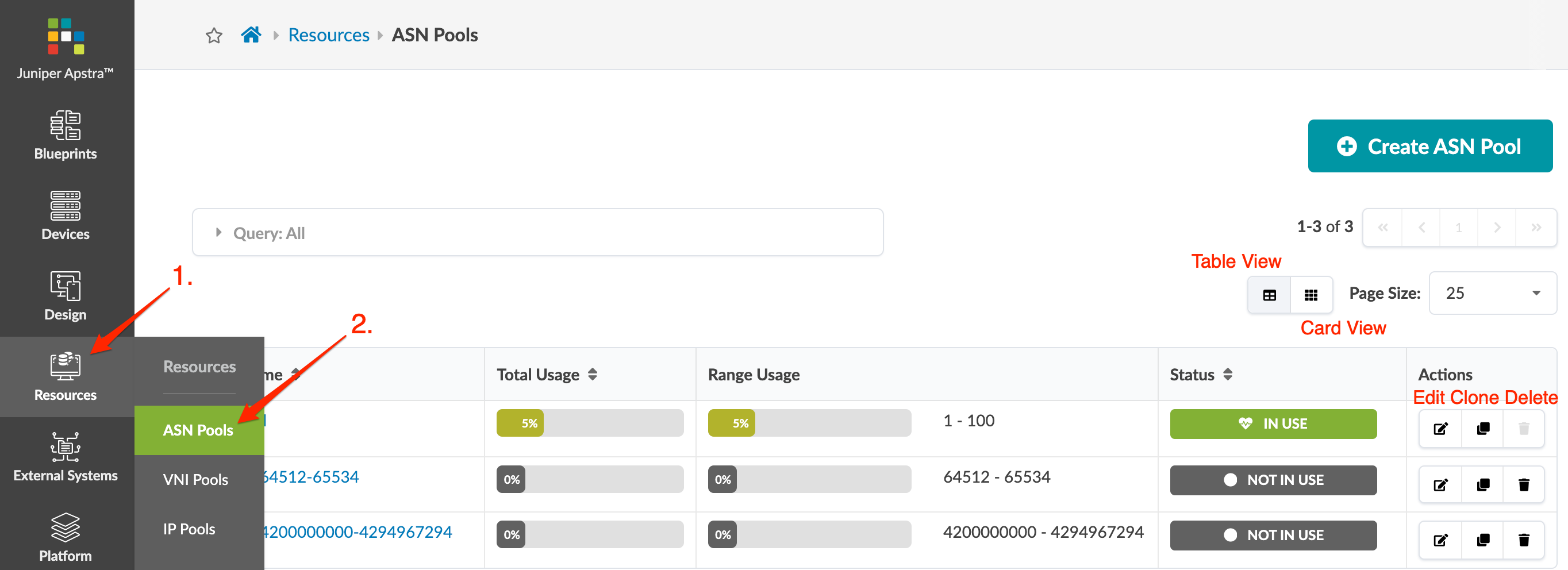Delete the 4200000000-4294967294 pool
The image size is (1568, 570).
point(1524,540)
